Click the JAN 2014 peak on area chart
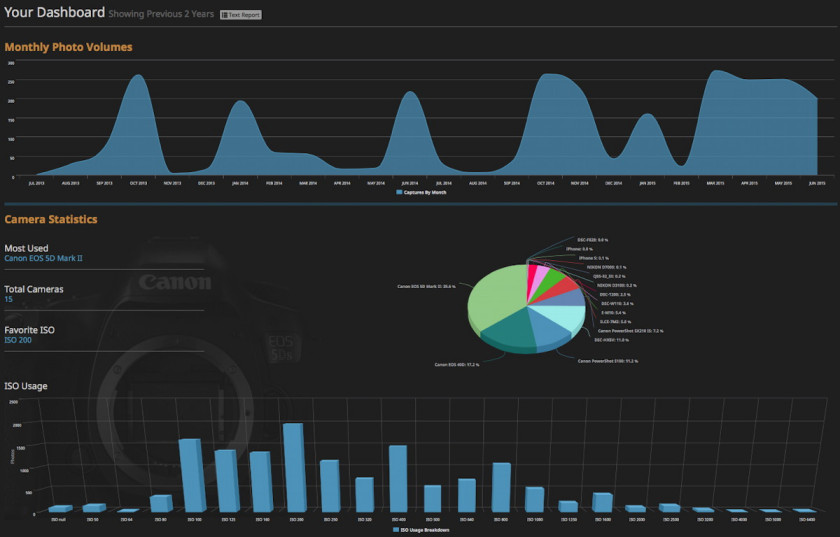The height and width of the screenshot is (537, 840). click(x=240, y=102)
